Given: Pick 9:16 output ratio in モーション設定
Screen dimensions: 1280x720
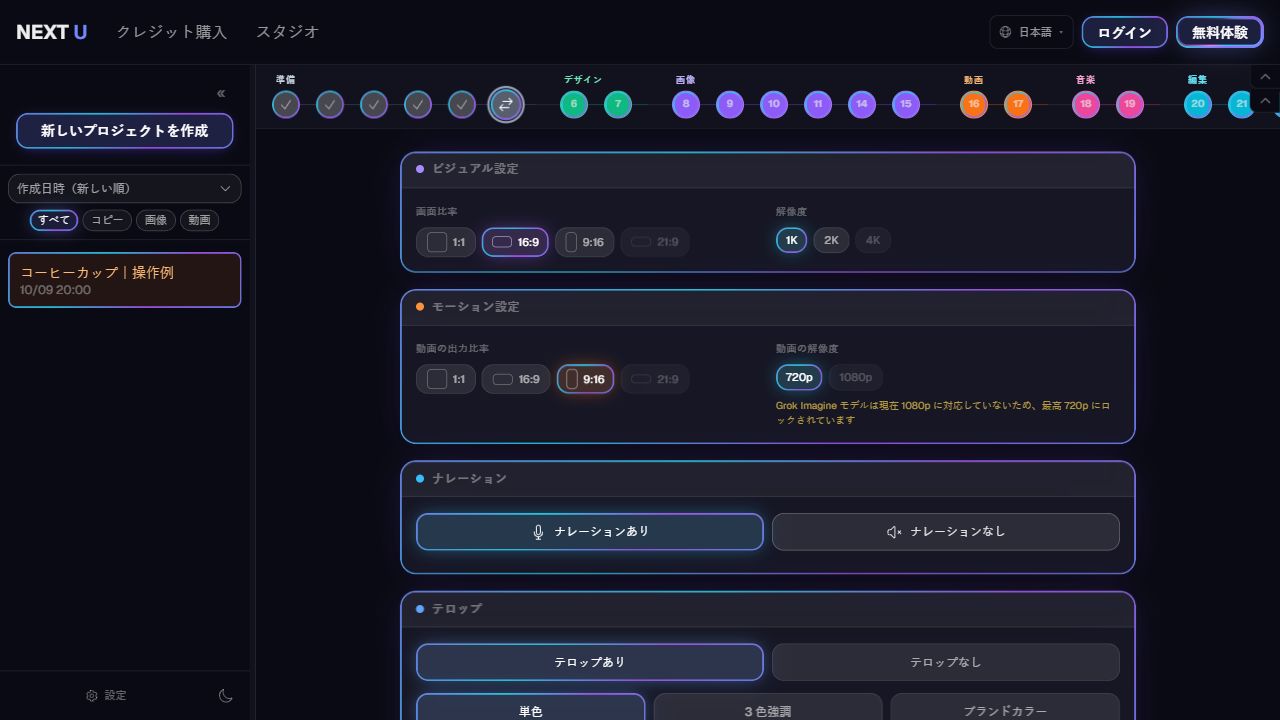Looking at the screenshot, I should [x=585, y=379].
